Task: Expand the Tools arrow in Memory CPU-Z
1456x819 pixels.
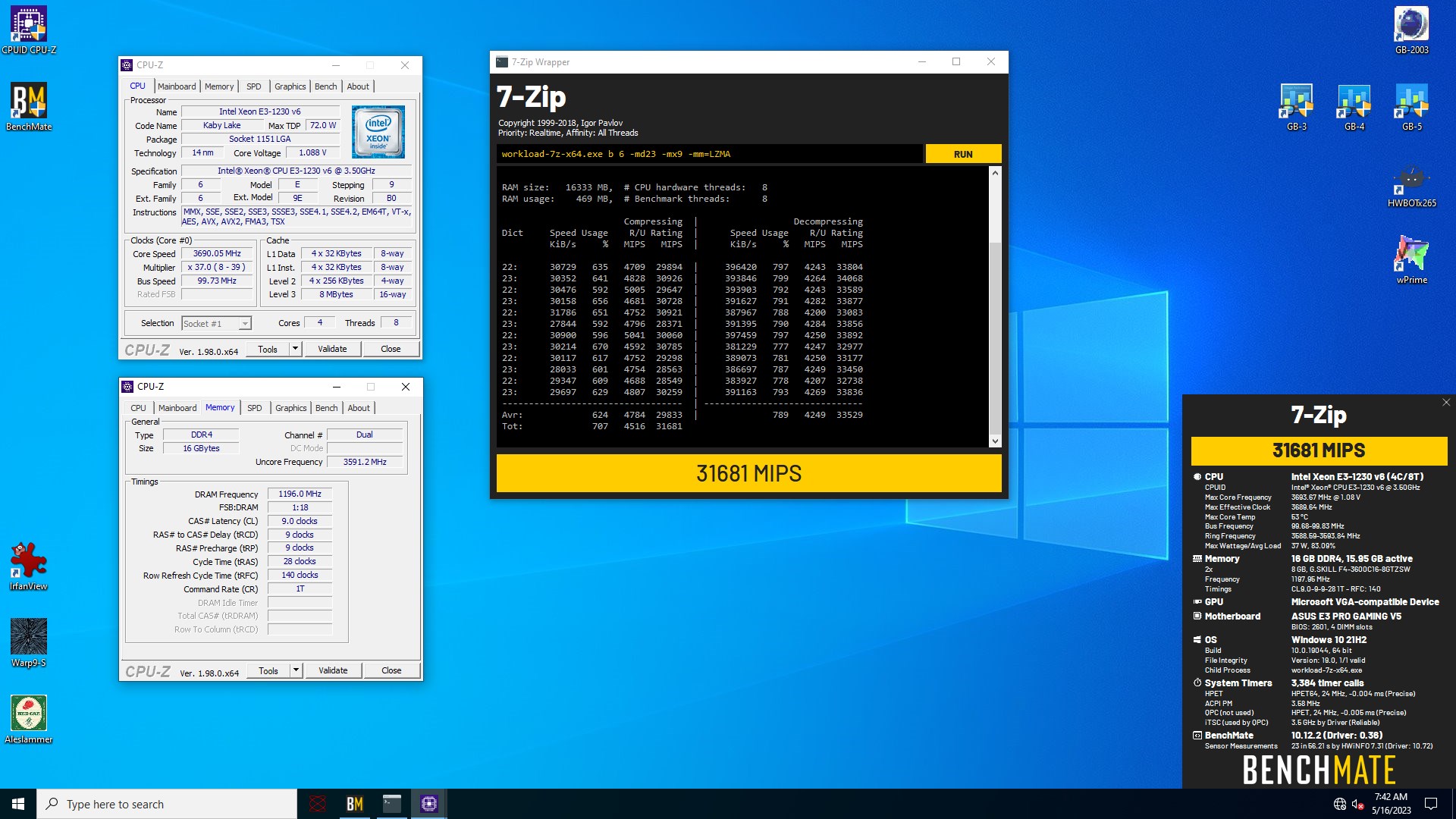Action: point(297,671)
